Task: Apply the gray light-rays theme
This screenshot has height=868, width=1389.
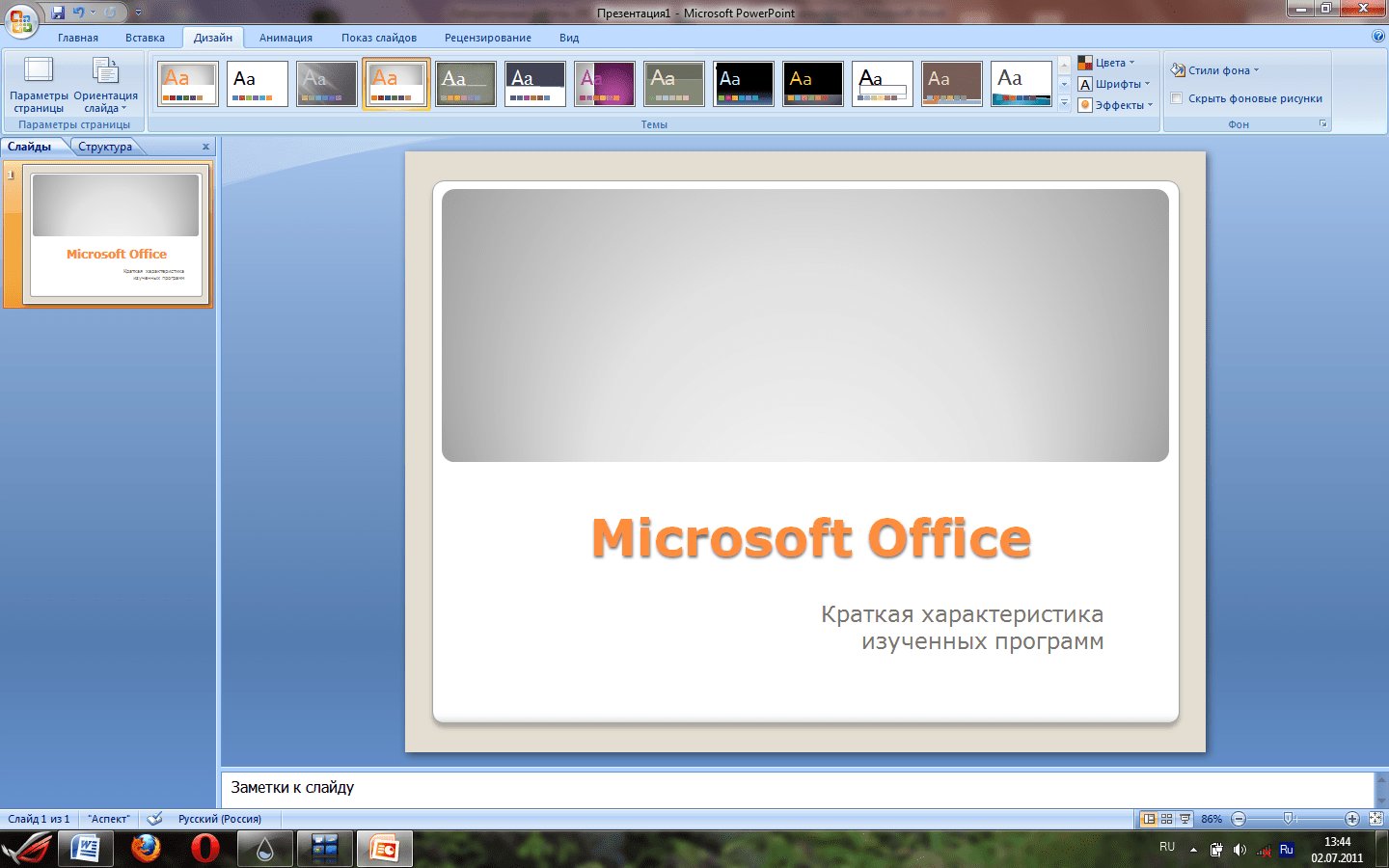Action: pyautogui.click(x=327, y=84)
